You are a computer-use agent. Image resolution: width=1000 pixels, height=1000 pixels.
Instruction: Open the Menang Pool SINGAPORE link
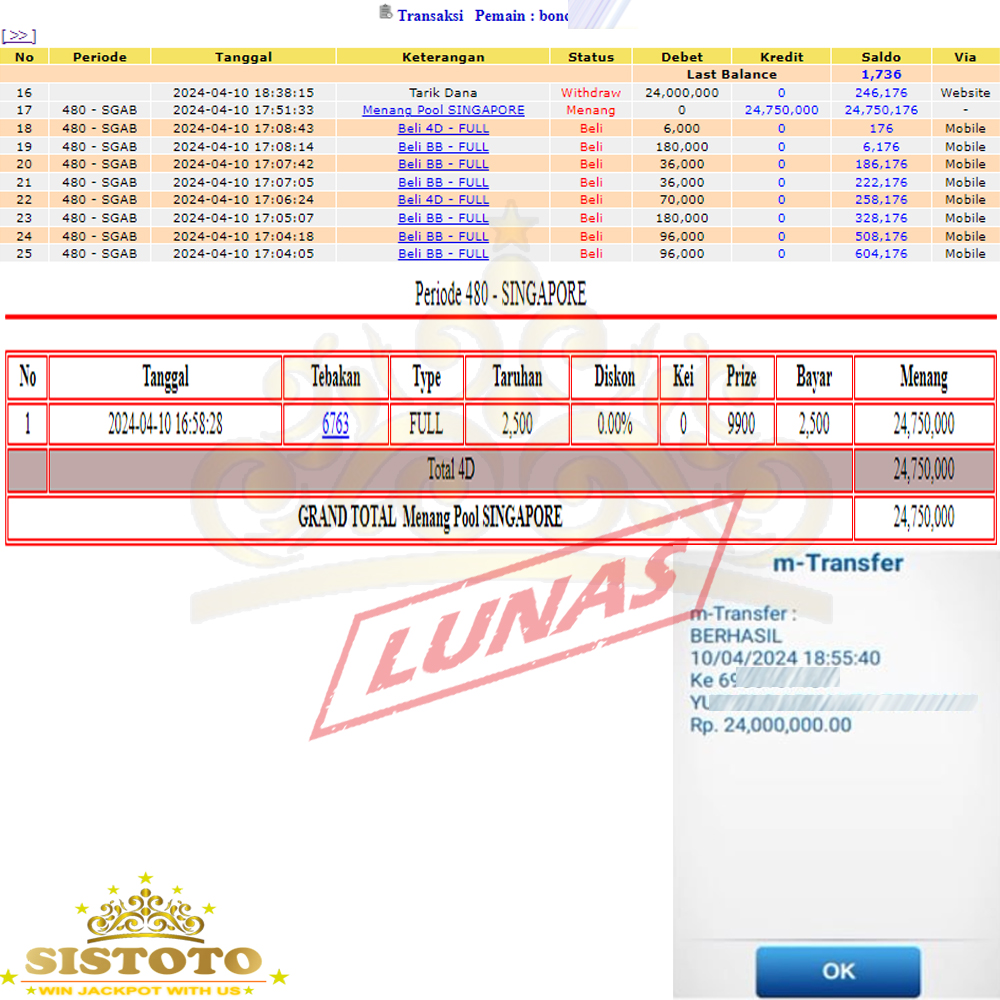443,110
